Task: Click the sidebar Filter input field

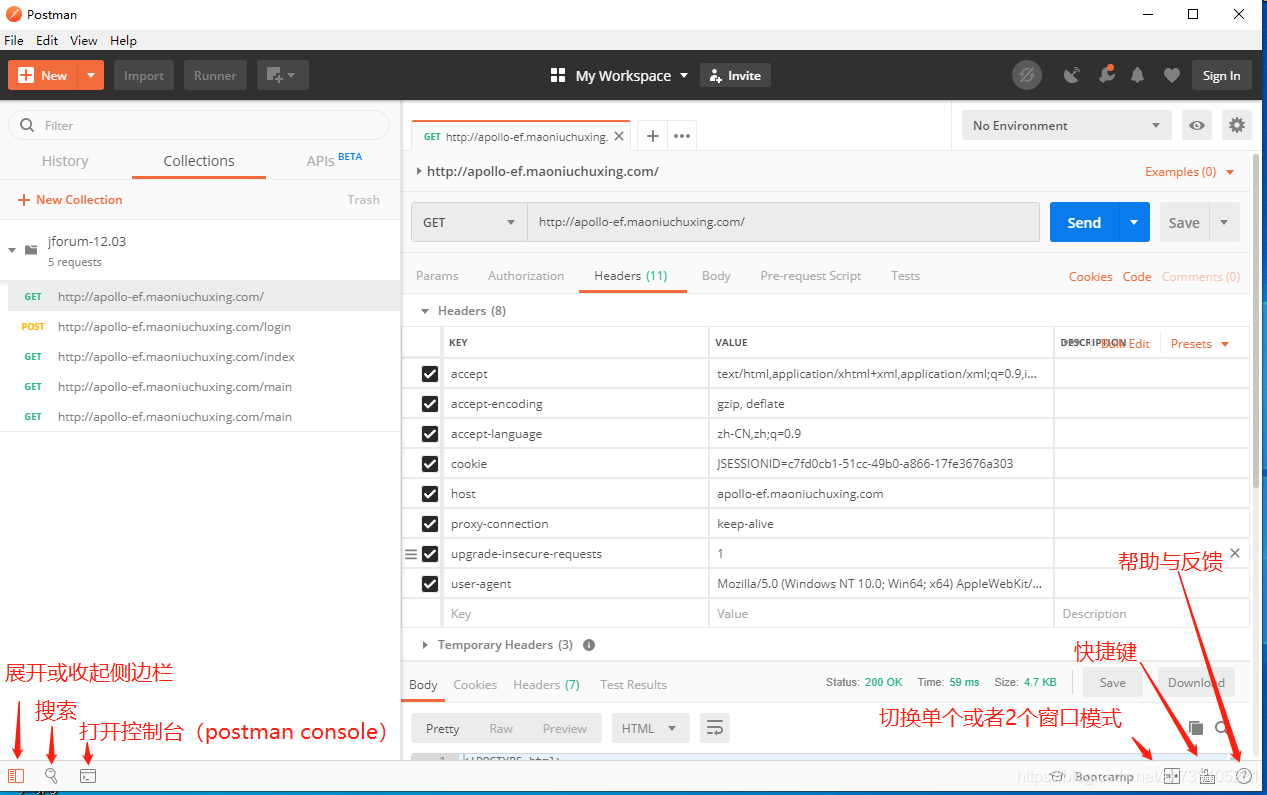Action: point(199,125)
